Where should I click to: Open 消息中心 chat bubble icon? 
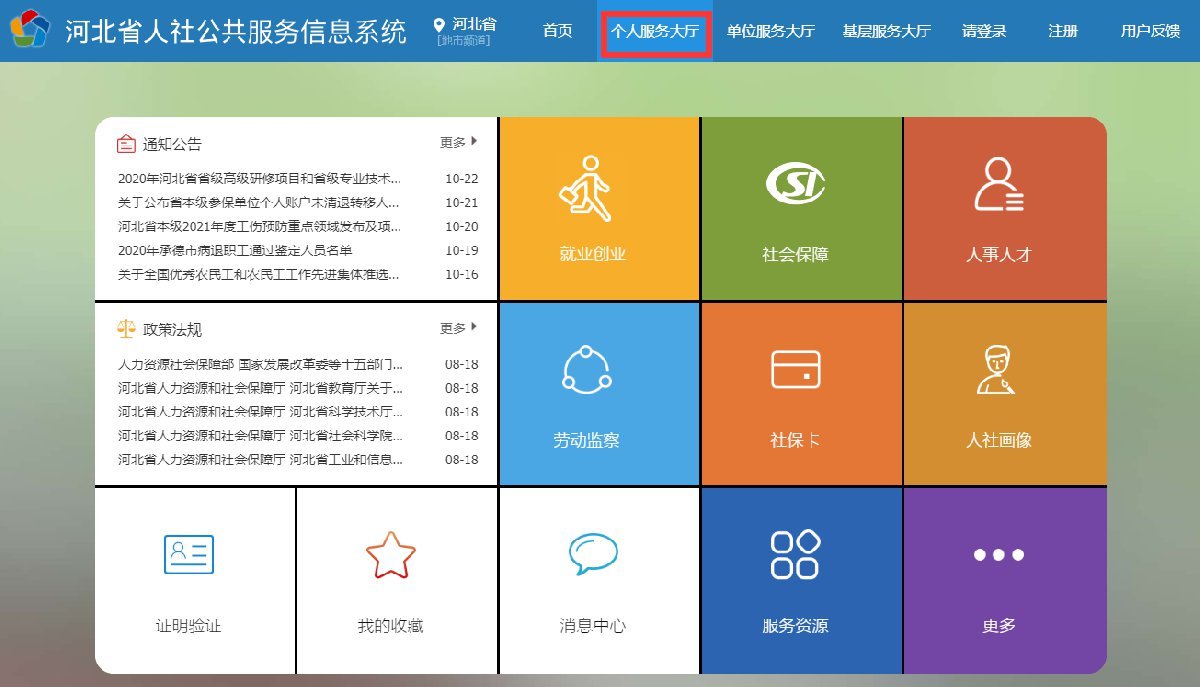point(593,554)
